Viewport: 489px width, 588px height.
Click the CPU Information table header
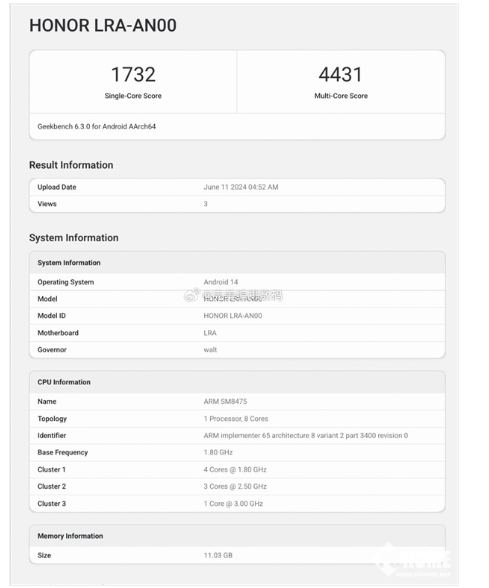64,382
